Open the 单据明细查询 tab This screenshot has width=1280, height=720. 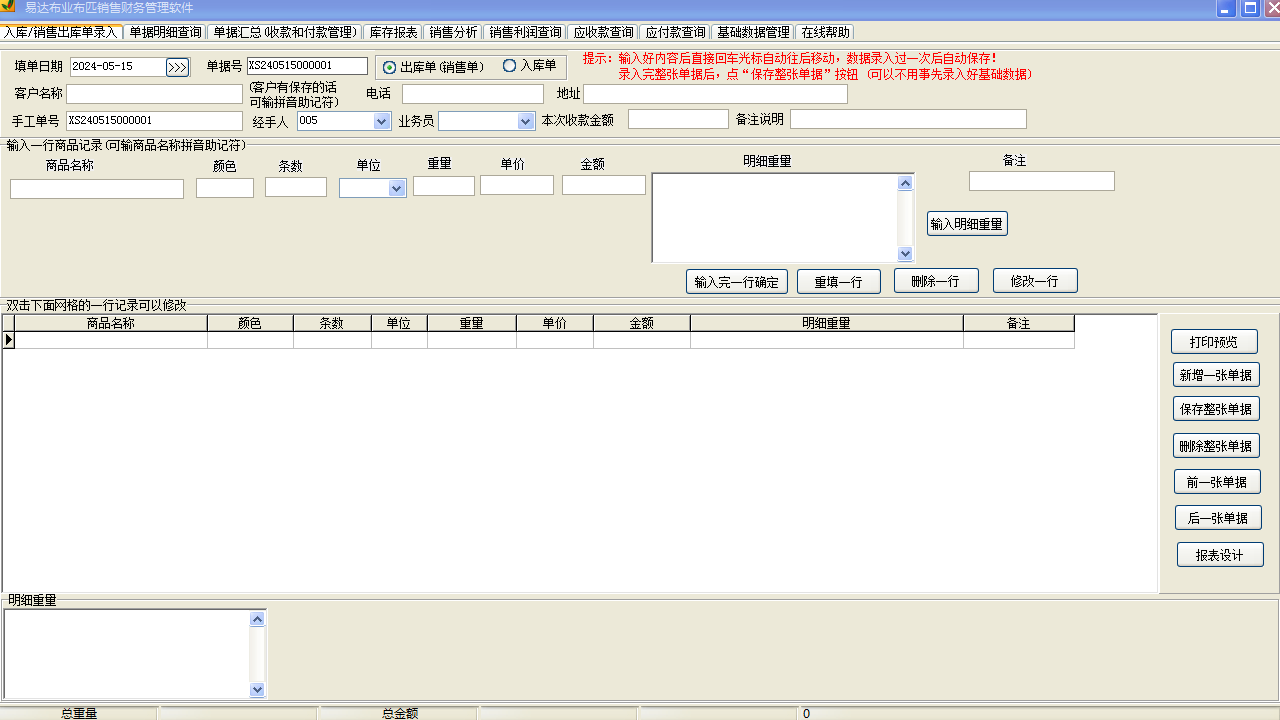click(165, 32)
